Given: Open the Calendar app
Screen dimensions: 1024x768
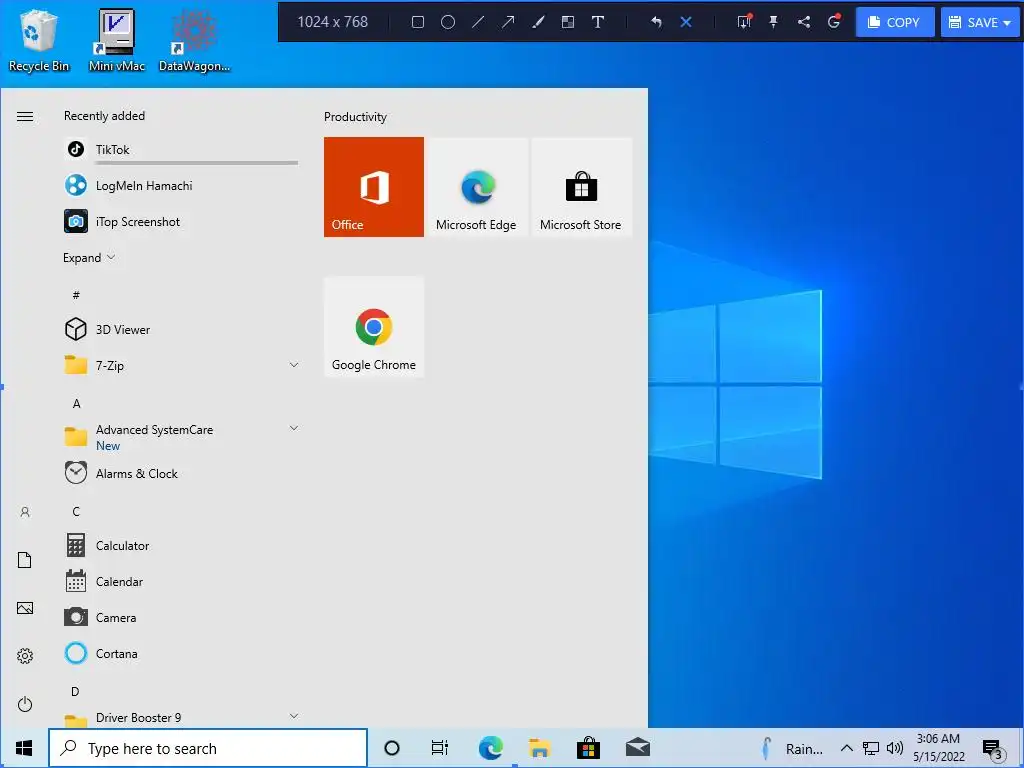Looking at the screenshot, I should (x=181, y=581).
